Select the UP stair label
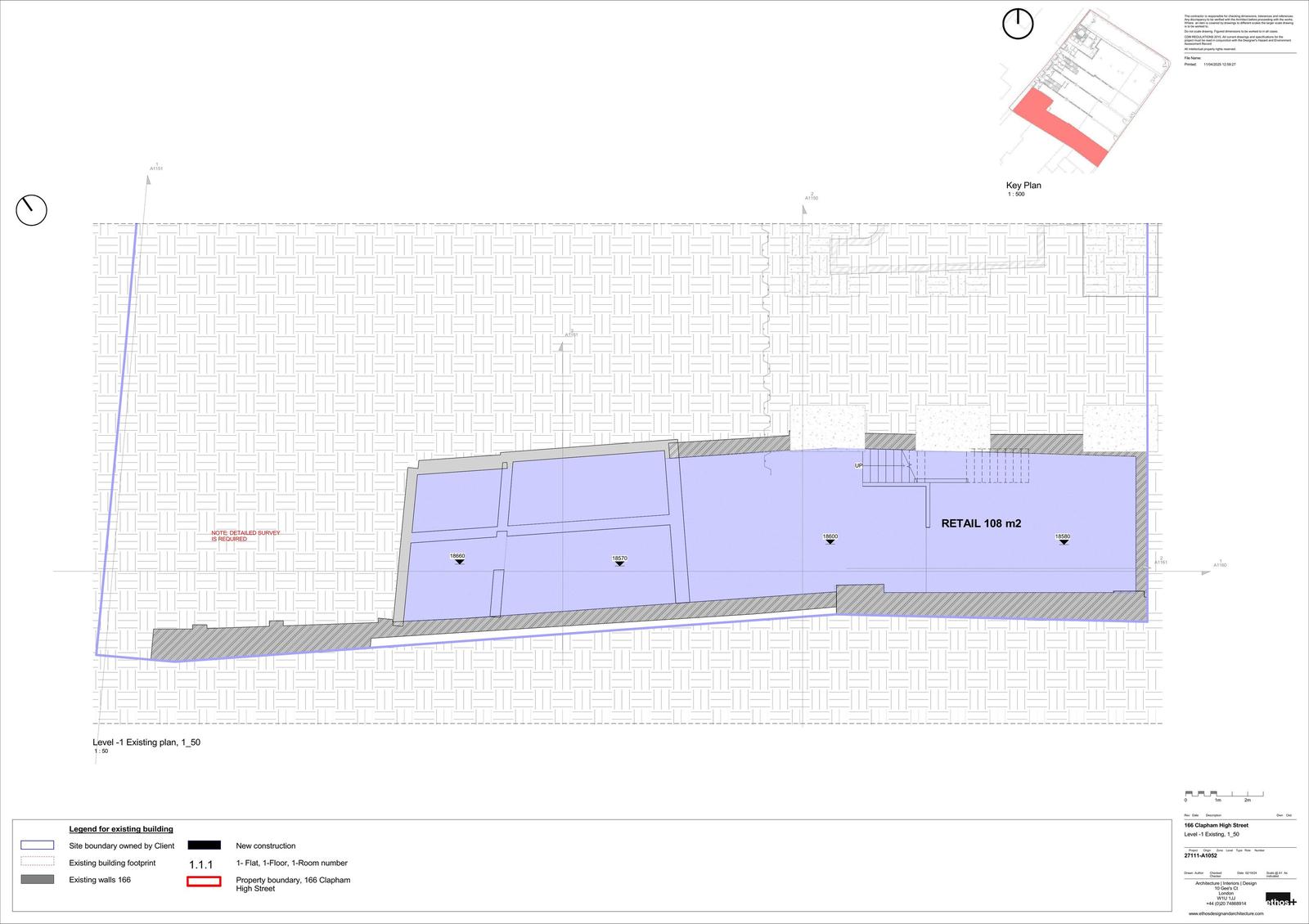Screen dimensions: 1309x924 [x=858, y=465]
